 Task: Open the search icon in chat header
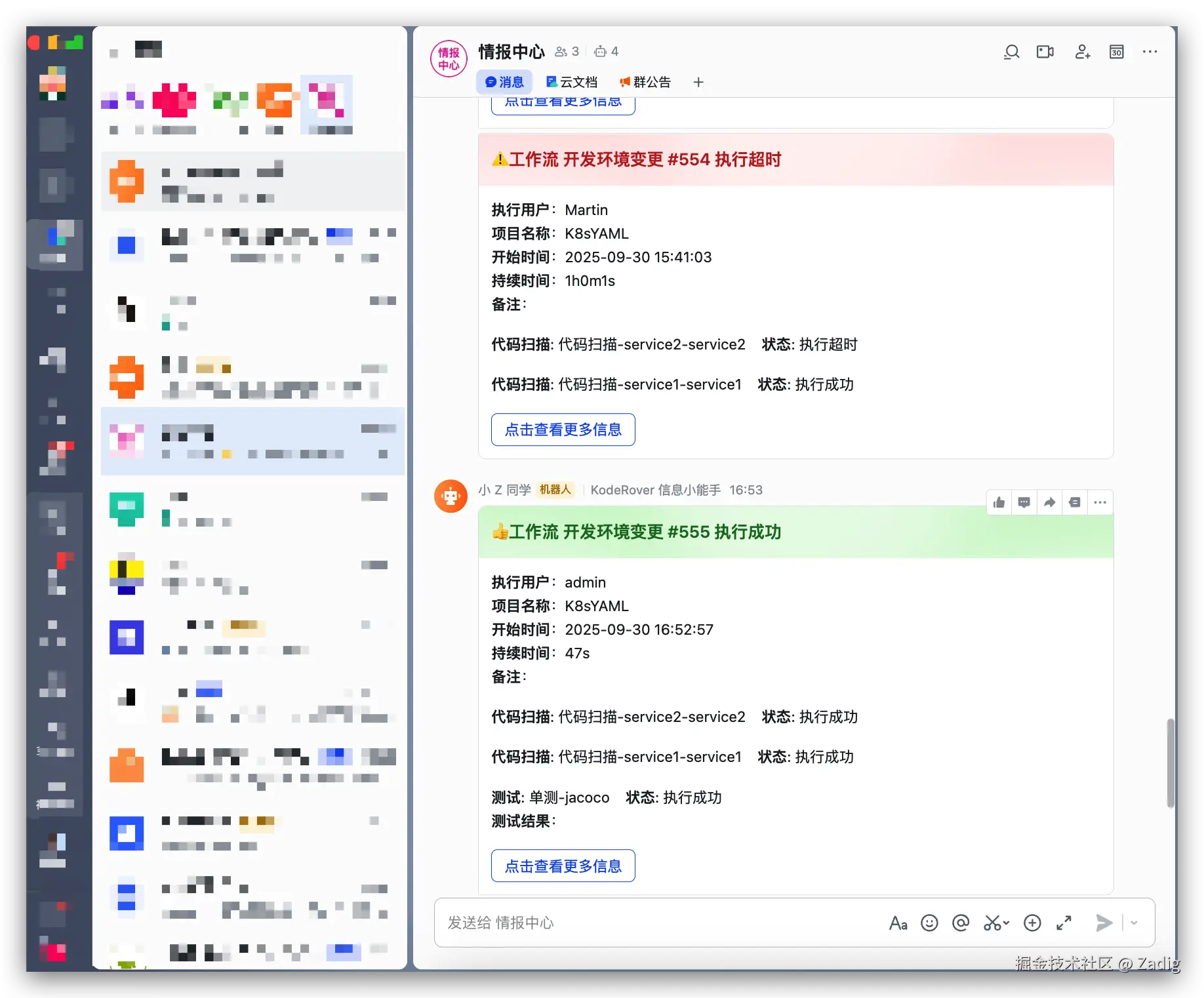(x=1011, y=52)
